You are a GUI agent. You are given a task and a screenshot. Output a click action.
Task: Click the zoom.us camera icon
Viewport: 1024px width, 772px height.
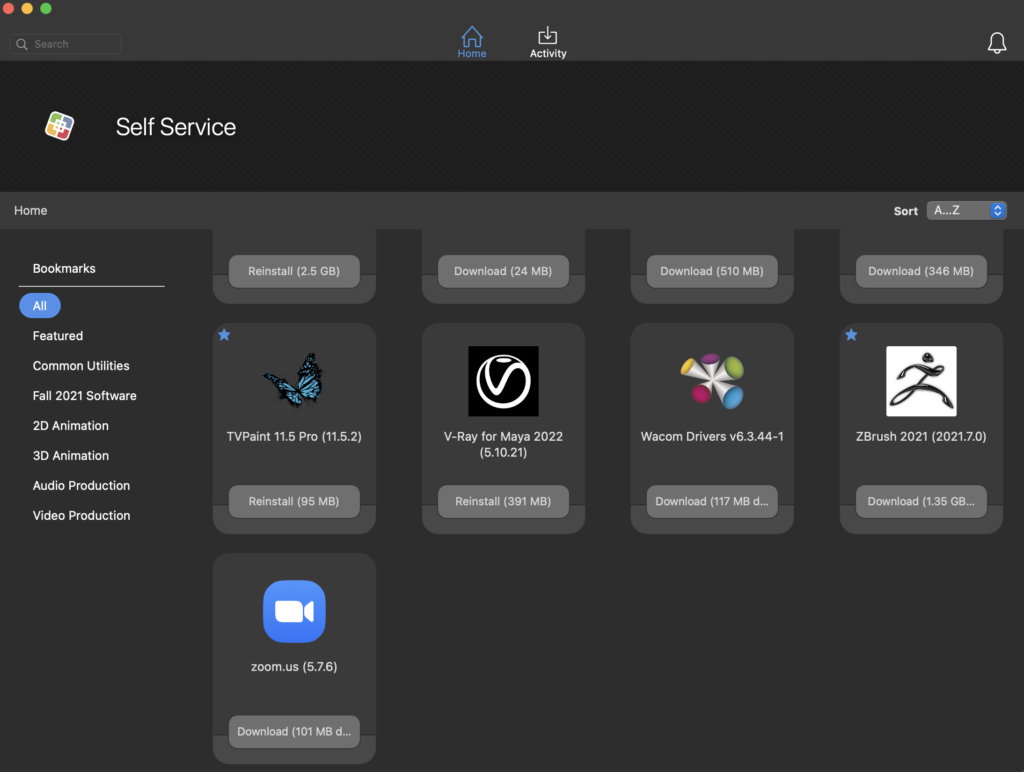(x=294, y=611)
